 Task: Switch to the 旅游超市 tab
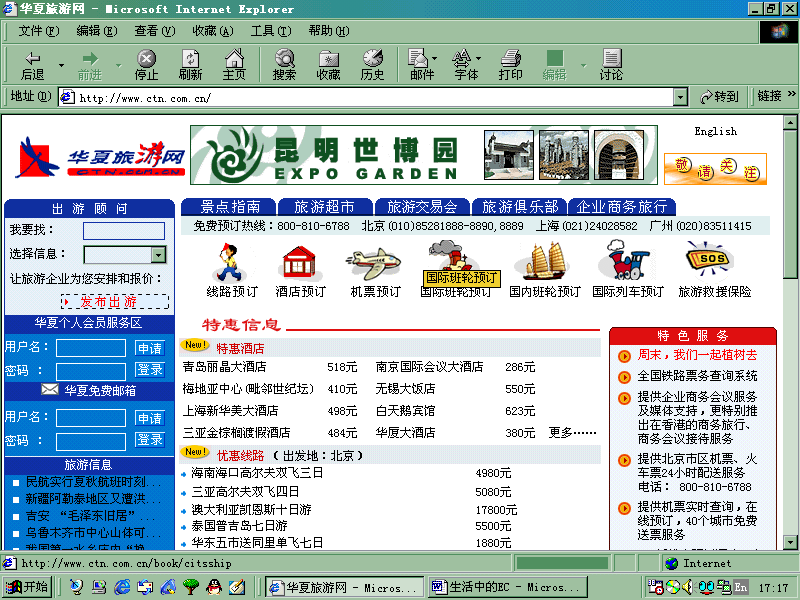pos(324,207)
